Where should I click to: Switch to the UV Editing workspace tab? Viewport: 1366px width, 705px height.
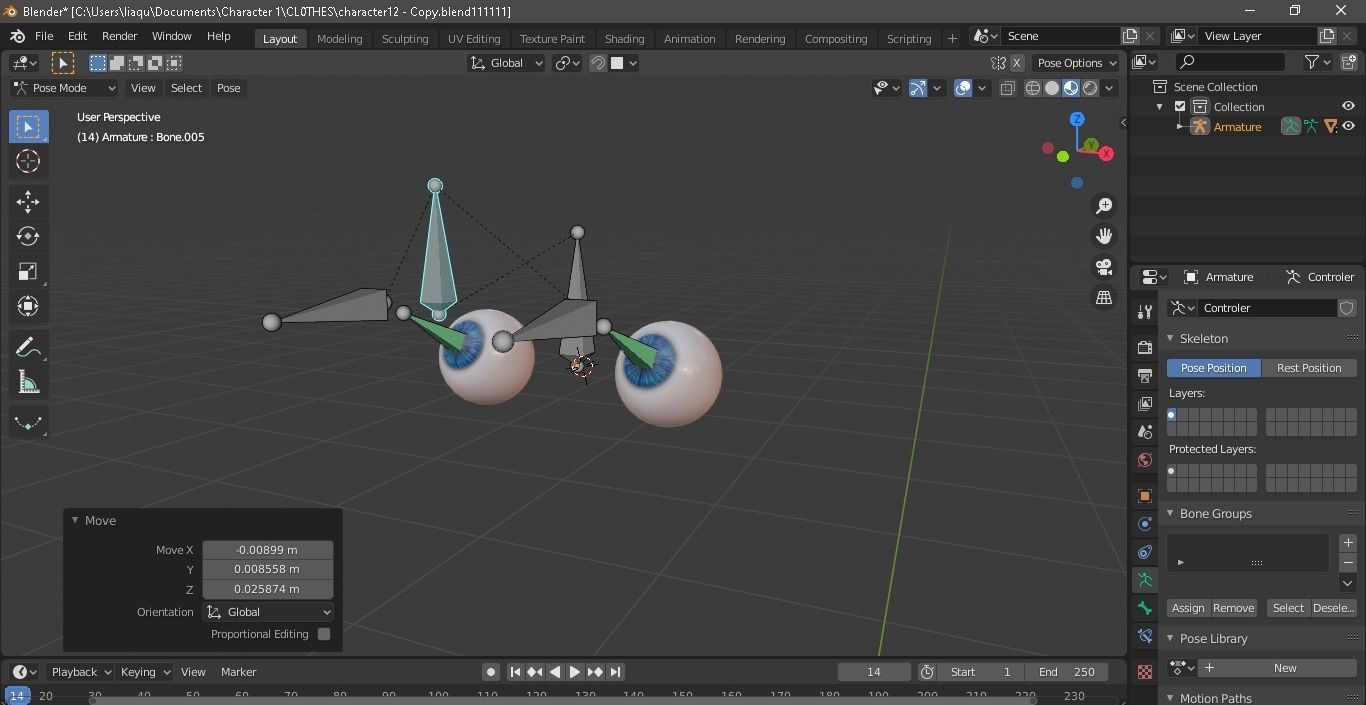pos(474,38)
